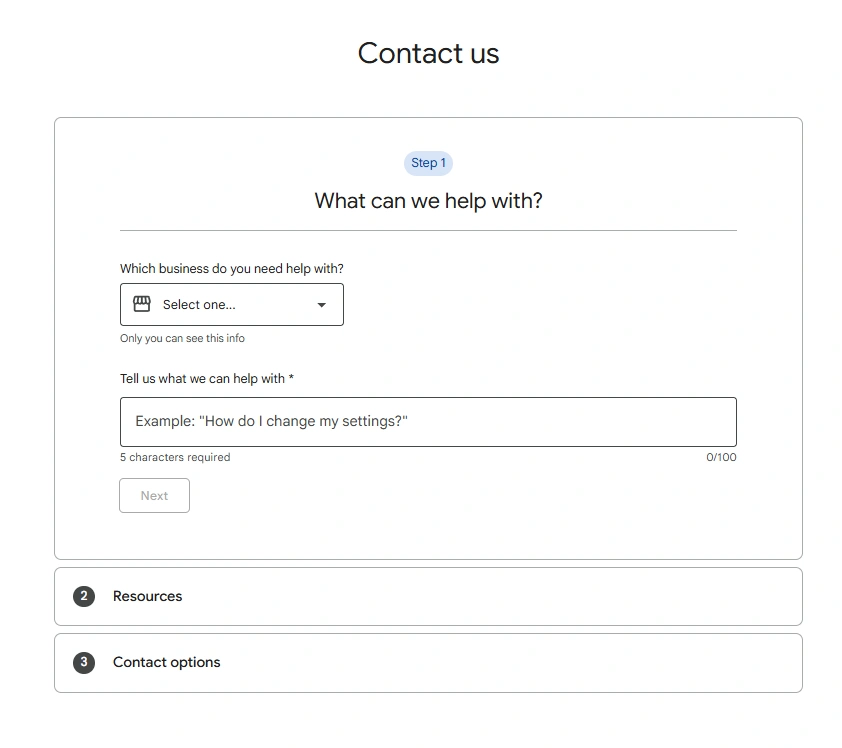Click the "What can we help with?" heading
Viewport: 842px width, 748px height.
pyautogui.click(x=428, y=200)
